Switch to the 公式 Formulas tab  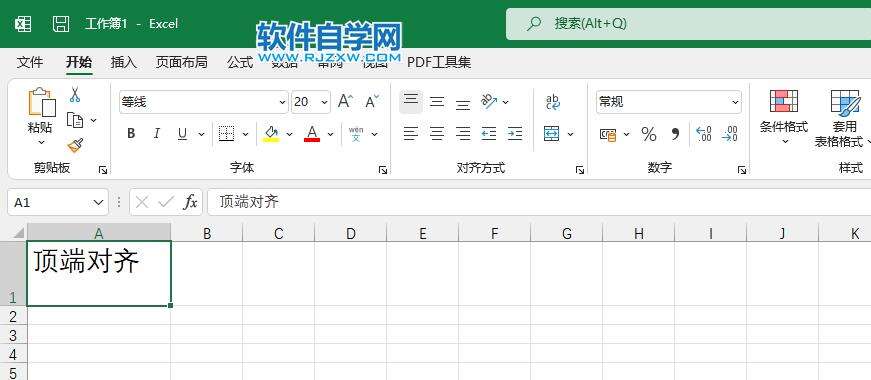[x=240, y=62]
